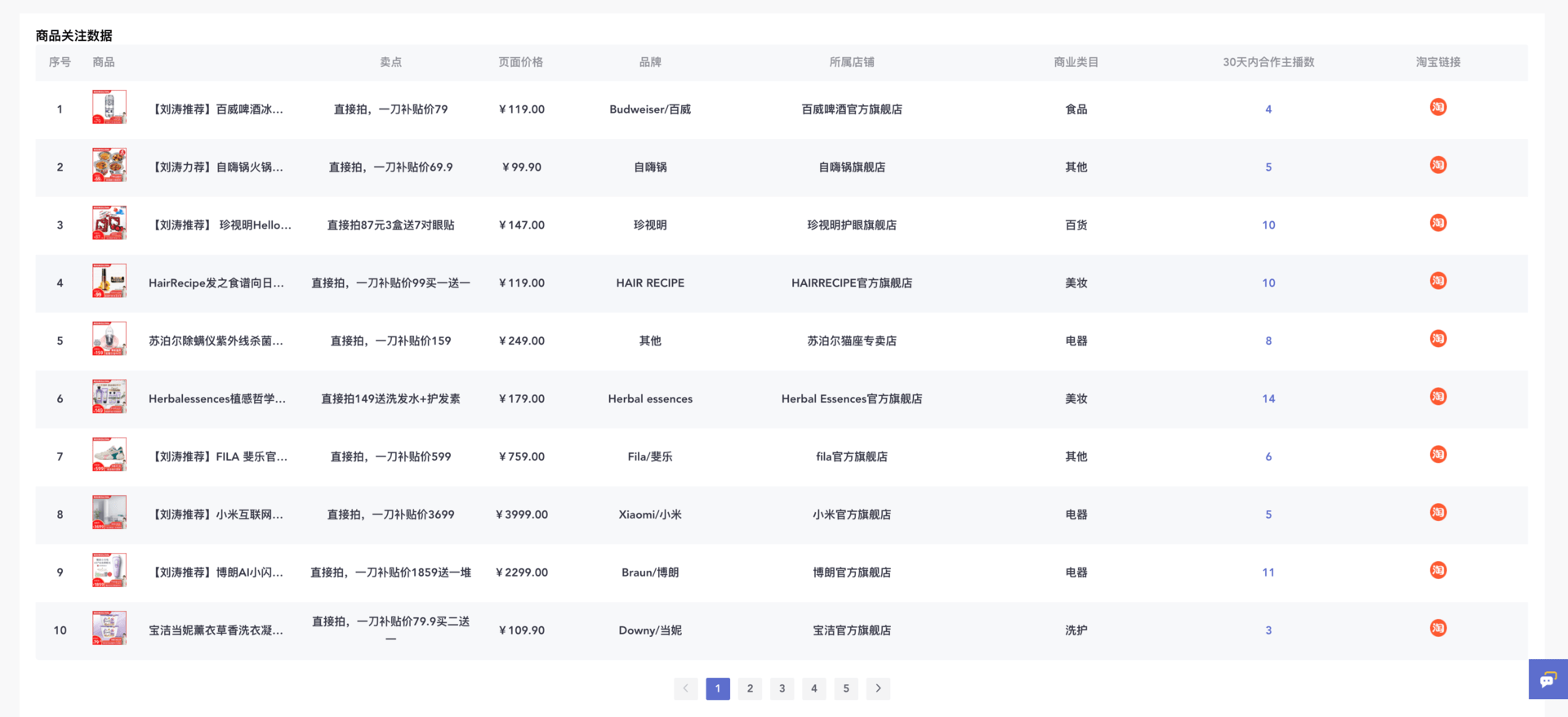Click previous page arrow
This screenshot has height=717, width=1568.
[685, 688]
